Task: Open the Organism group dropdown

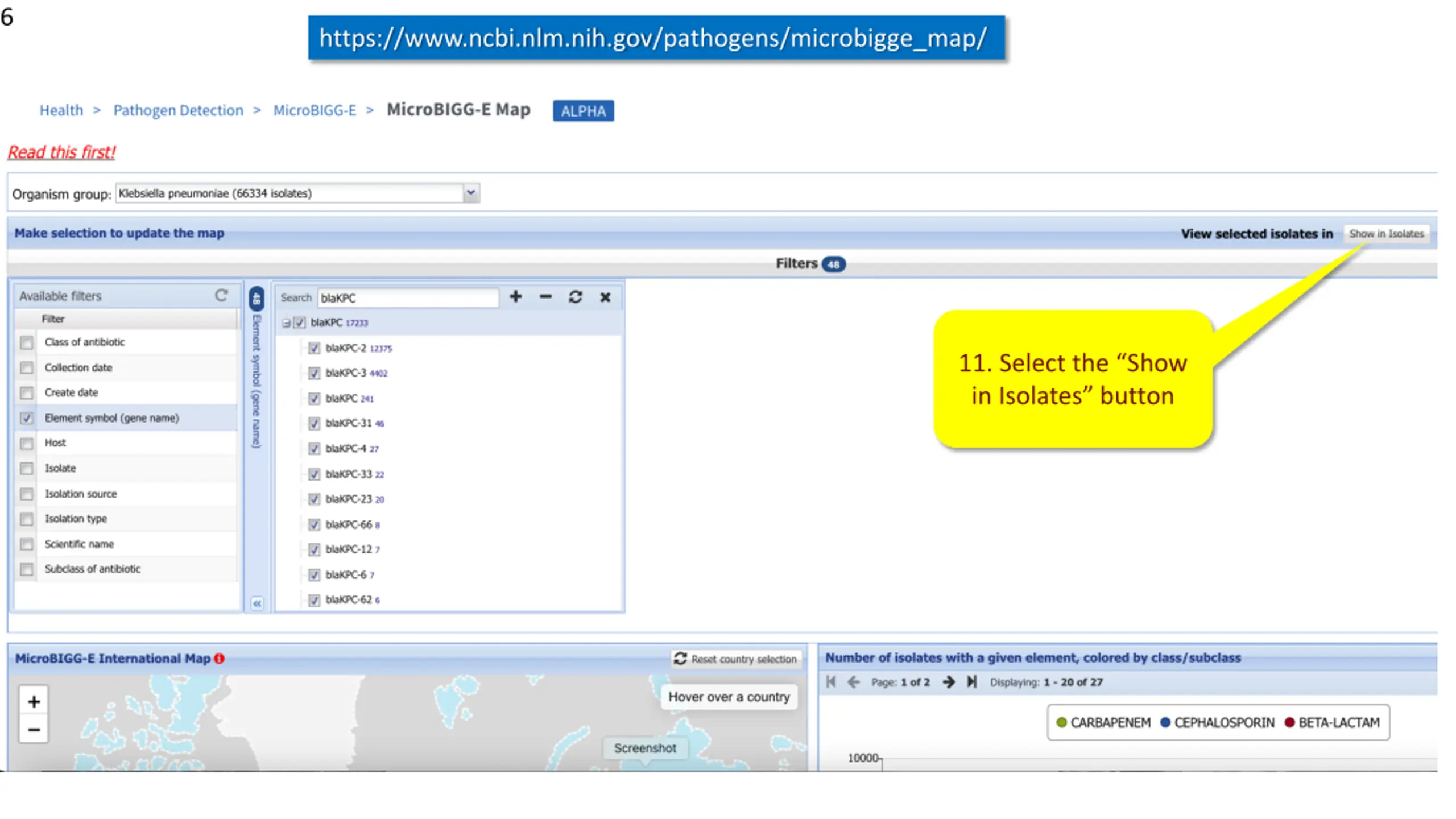Action: (x=470, y=193)
